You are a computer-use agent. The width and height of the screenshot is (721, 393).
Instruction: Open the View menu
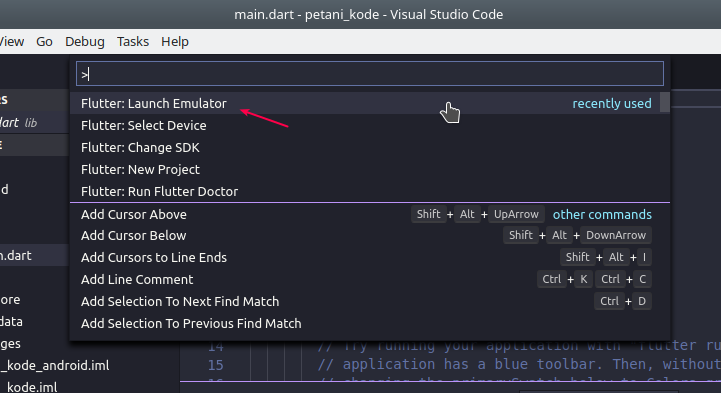pyautogui.click(x=12, y=42)
